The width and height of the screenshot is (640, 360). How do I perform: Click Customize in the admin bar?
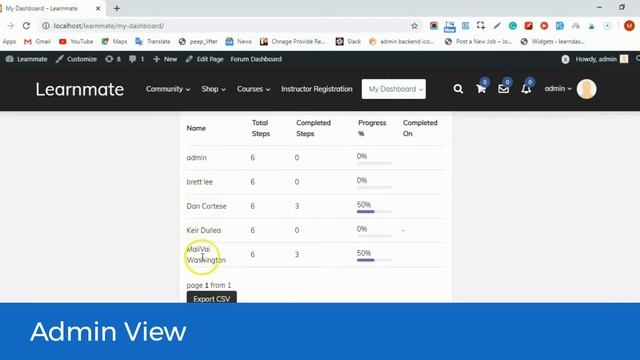76,59
